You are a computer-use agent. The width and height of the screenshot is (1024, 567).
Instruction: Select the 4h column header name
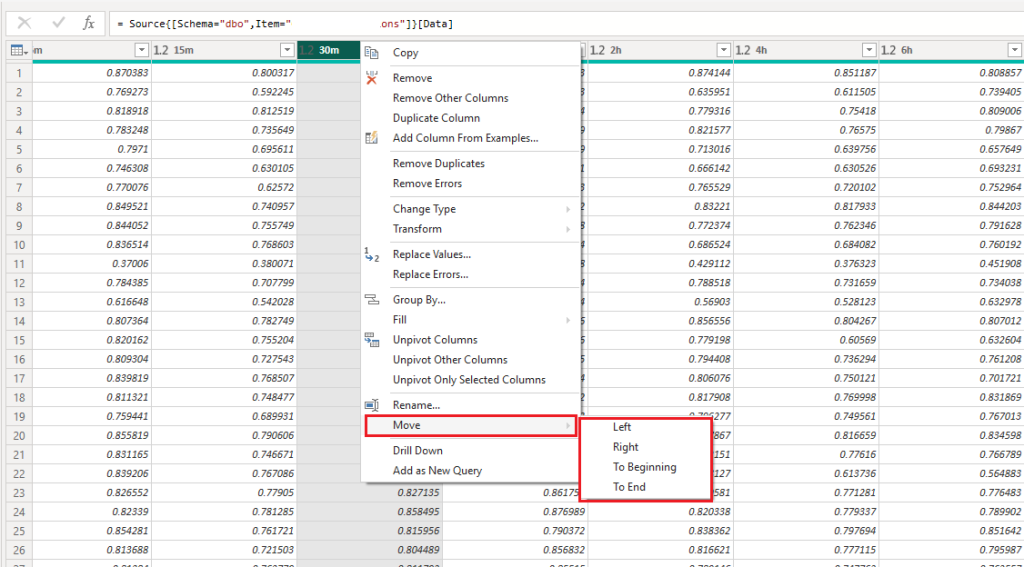pos(761,50)
